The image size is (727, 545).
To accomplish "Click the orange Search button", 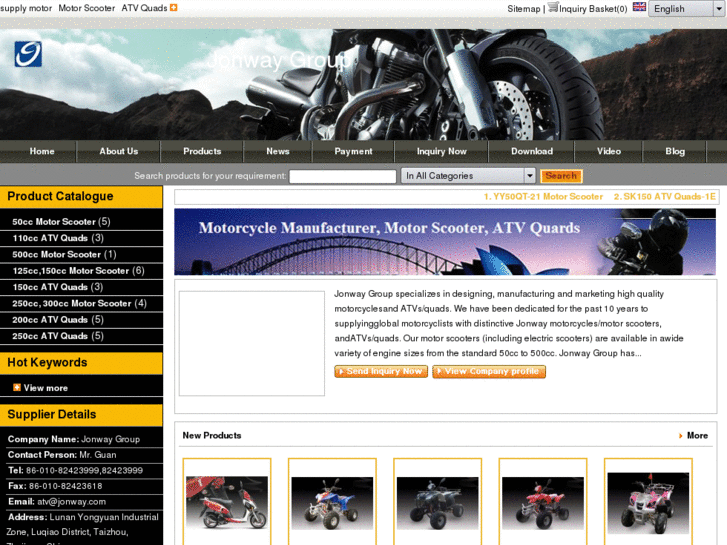I will click(x=561, y=176).
